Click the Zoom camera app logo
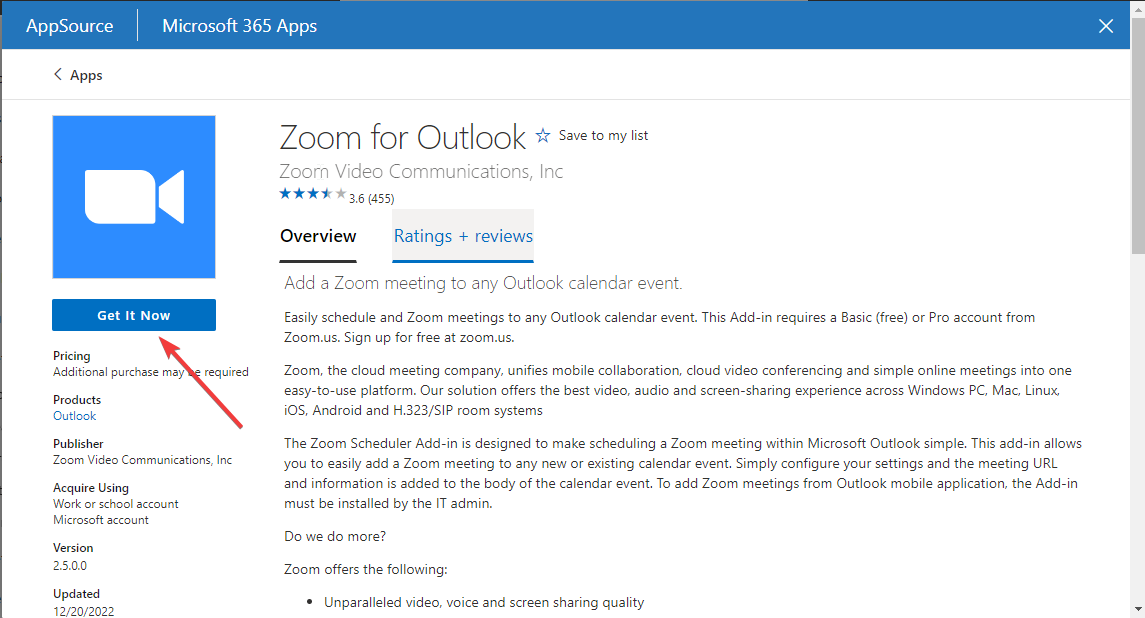1145x618 pixels. click(134, 197)
